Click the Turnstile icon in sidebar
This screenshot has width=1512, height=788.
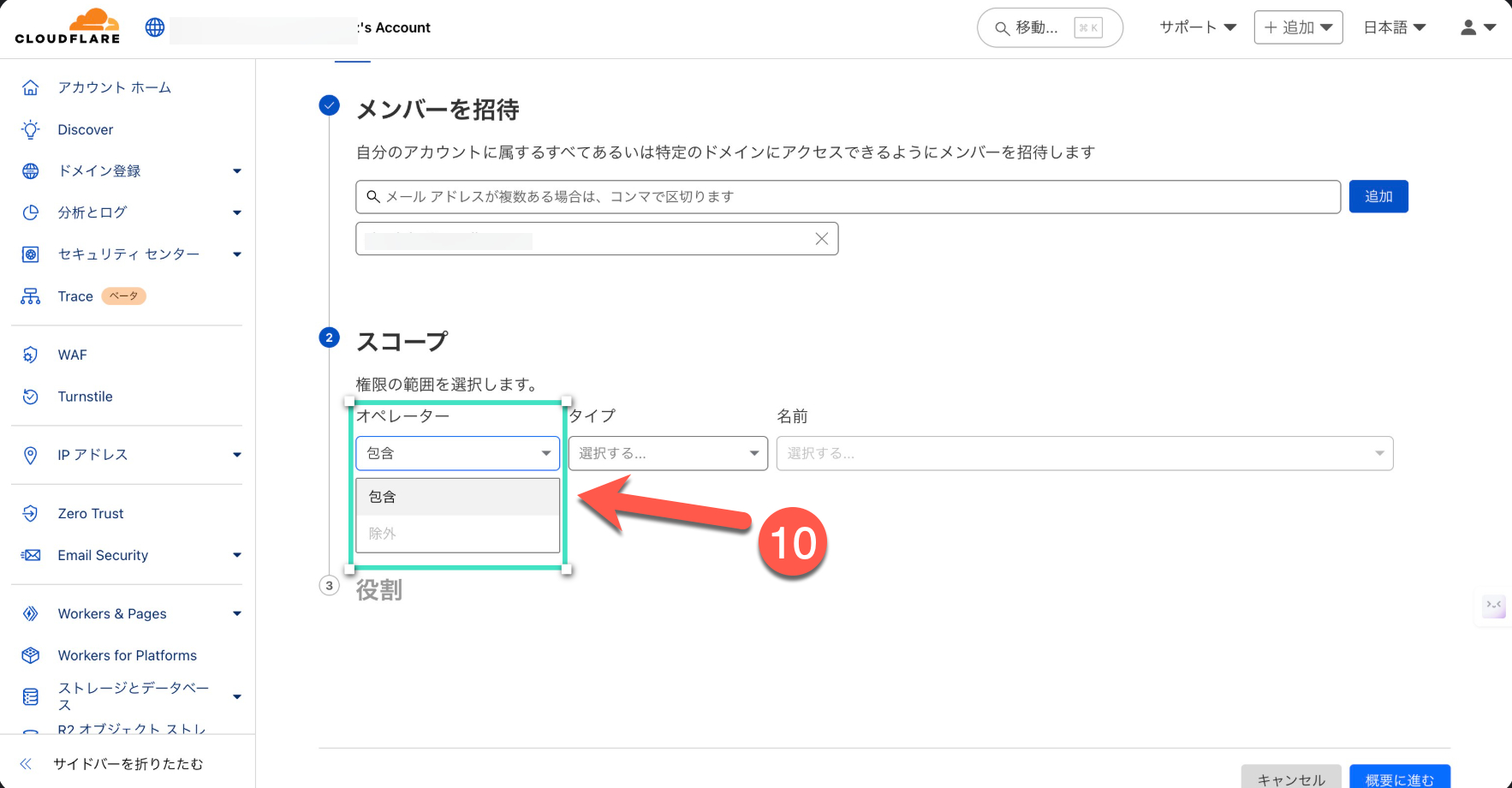[31, 397]
